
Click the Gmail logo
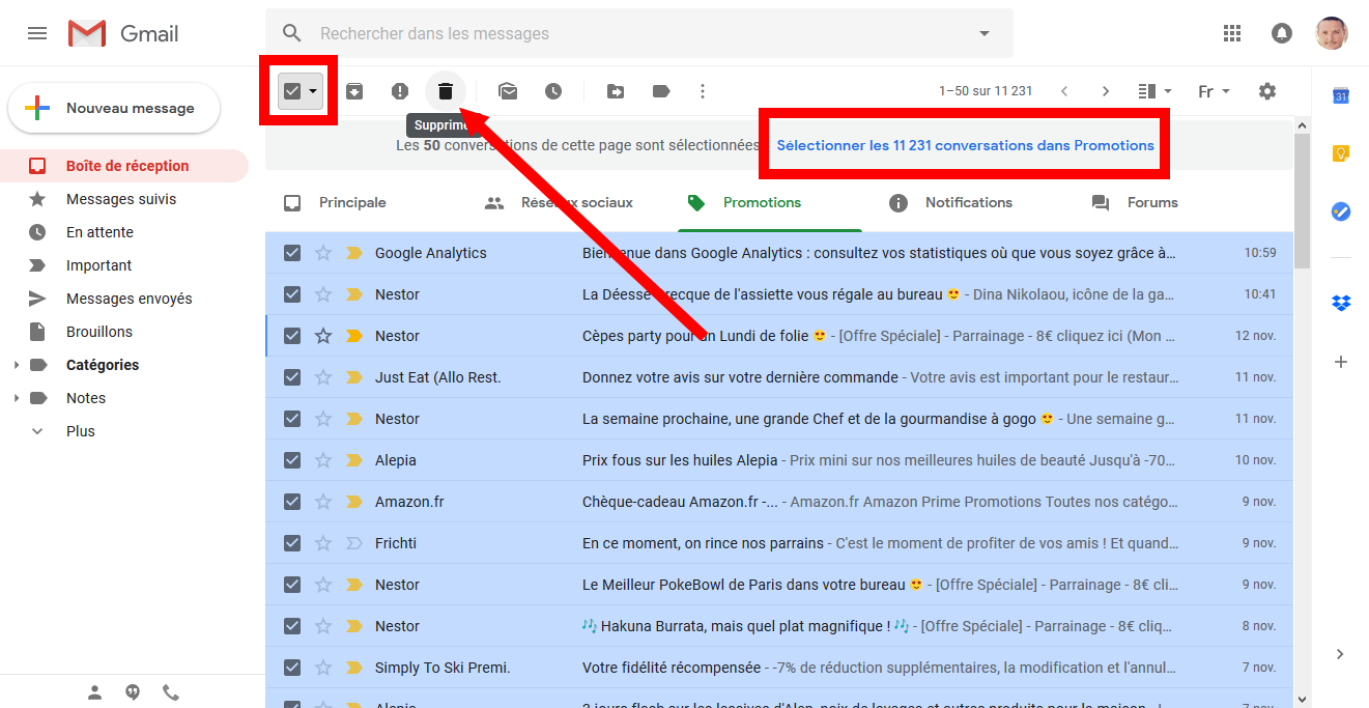tap(123, 33)
